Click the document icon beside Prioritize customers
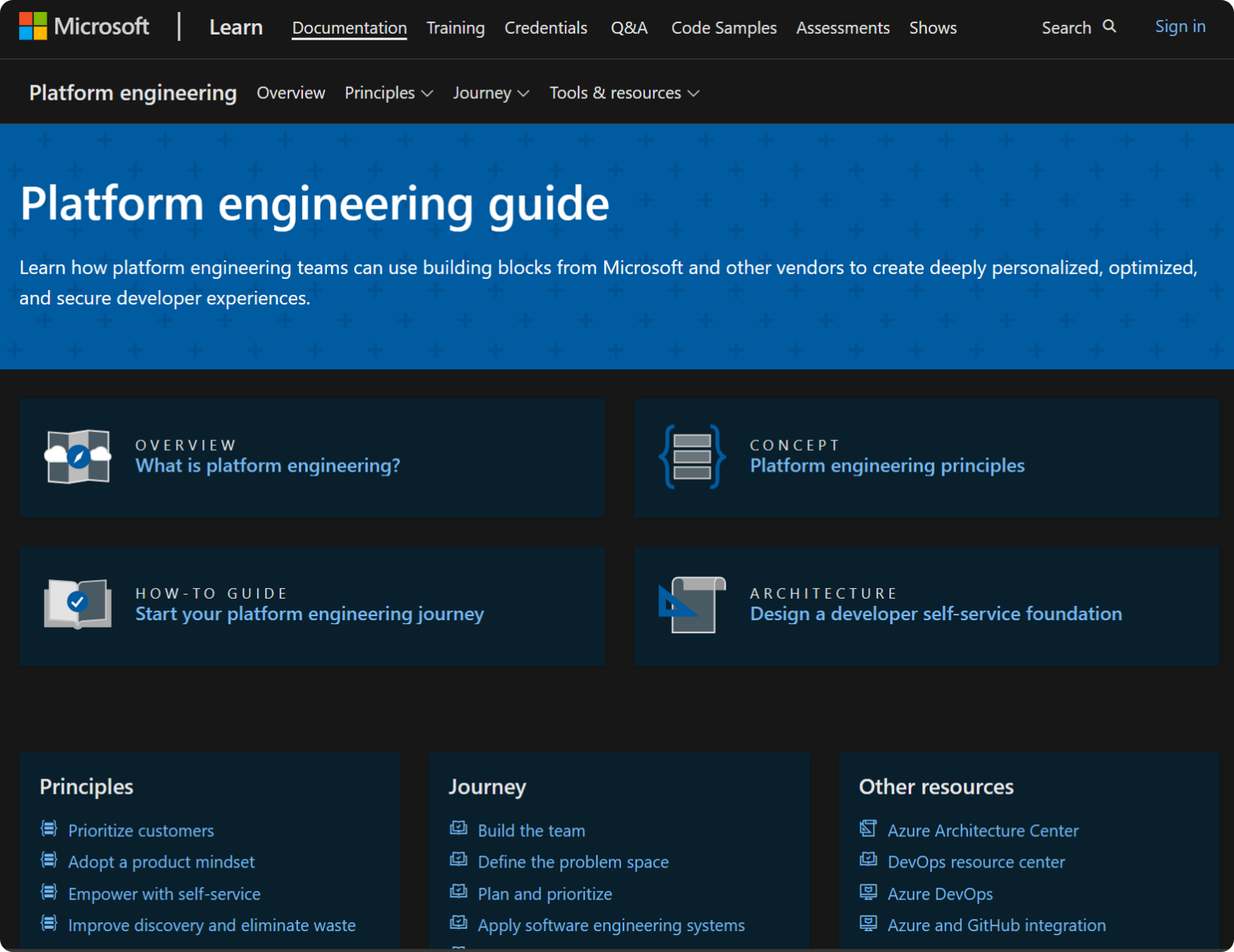The width and height of the screenshot is (1234, 952). coord(49,828)
